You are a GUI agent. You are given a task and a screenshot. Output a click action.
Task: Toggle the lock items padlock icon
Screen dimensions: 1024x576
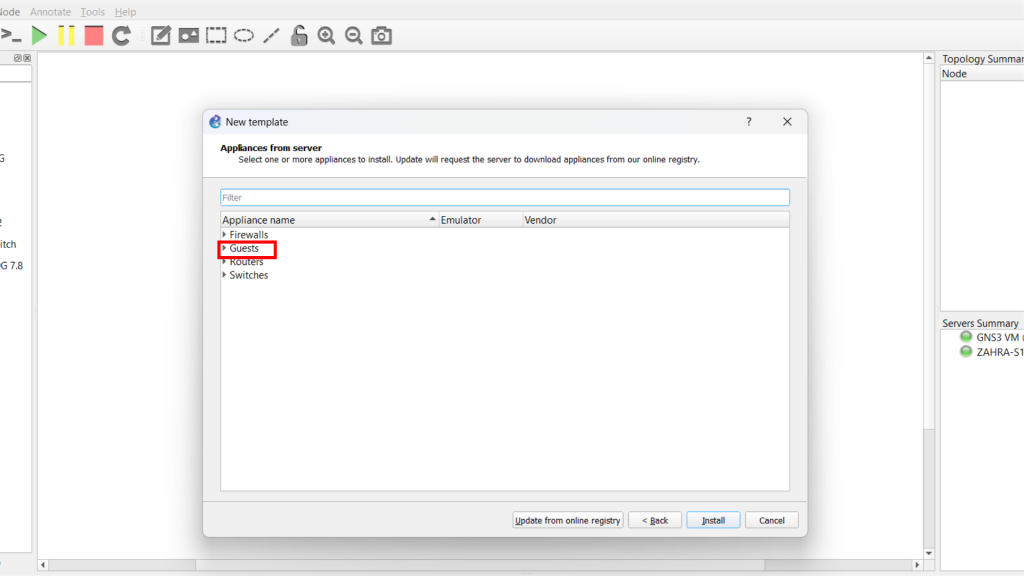click(x=299, y=36)
